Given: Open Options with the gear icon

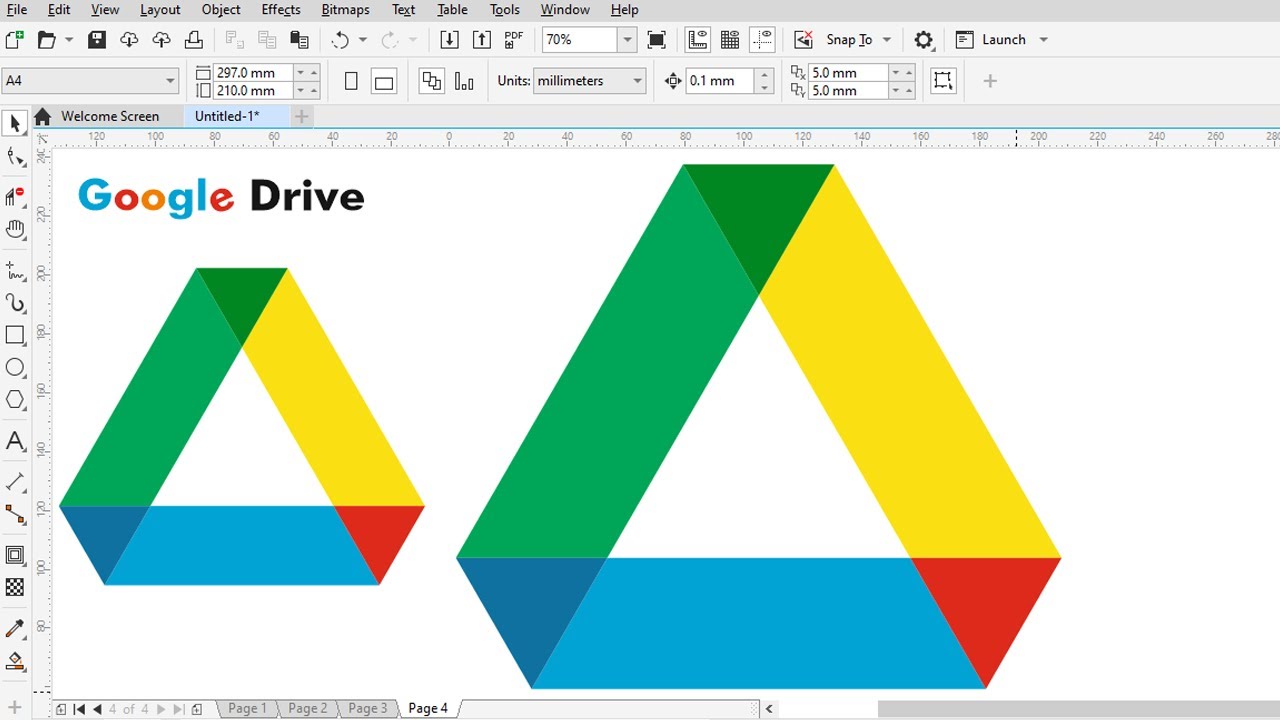Looking at the screenshot, I should coord(924,40).
